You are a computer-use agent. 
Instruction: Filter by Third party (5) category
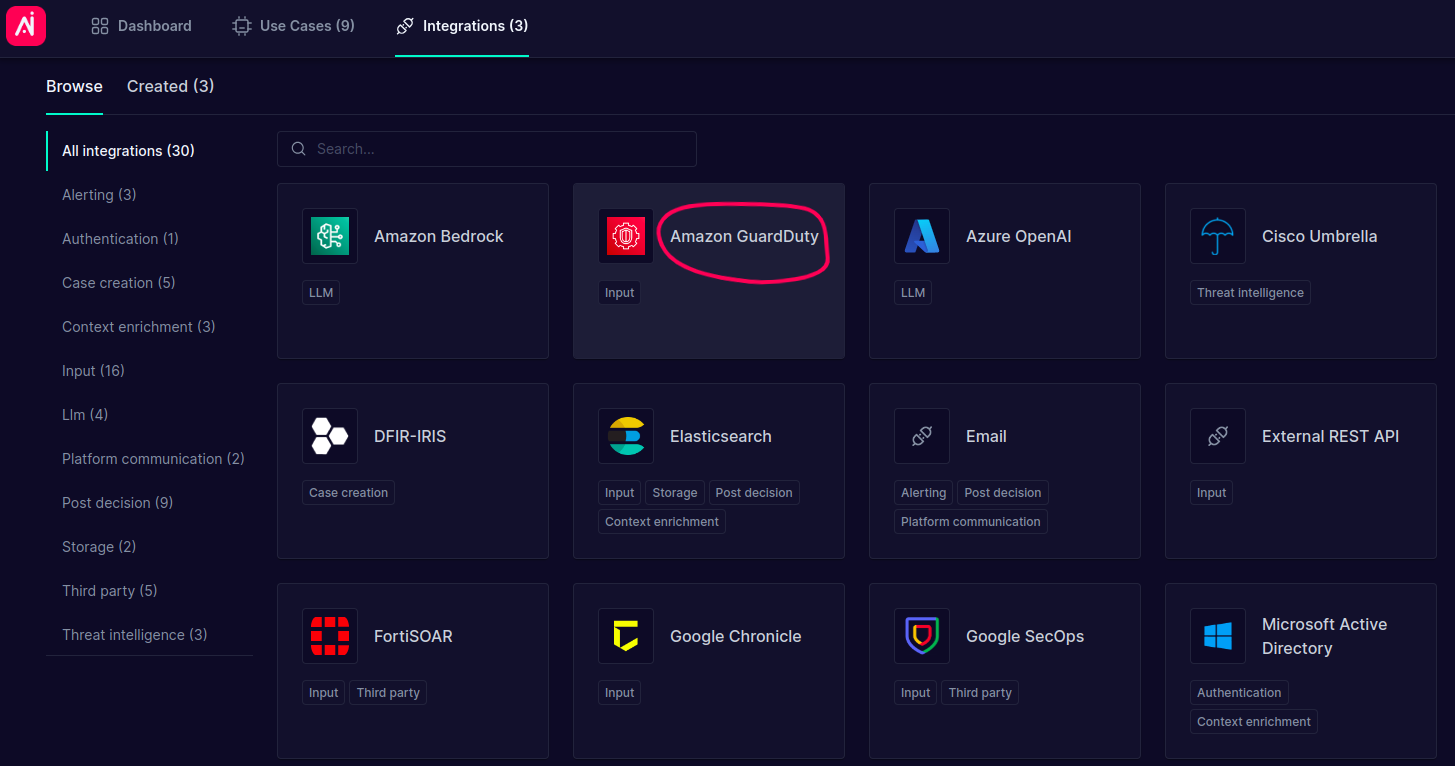click(x=110, y=591)
